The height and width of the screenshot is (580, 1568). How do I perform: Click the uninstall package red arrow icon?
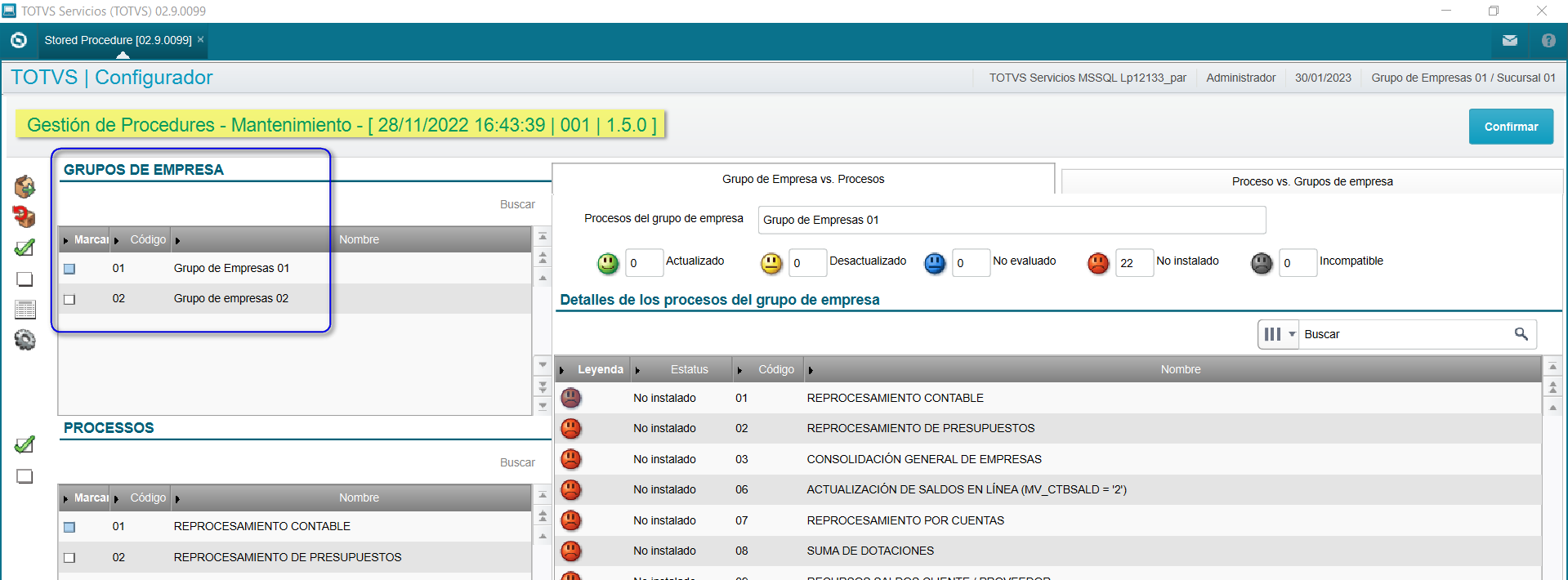point(25,216)
